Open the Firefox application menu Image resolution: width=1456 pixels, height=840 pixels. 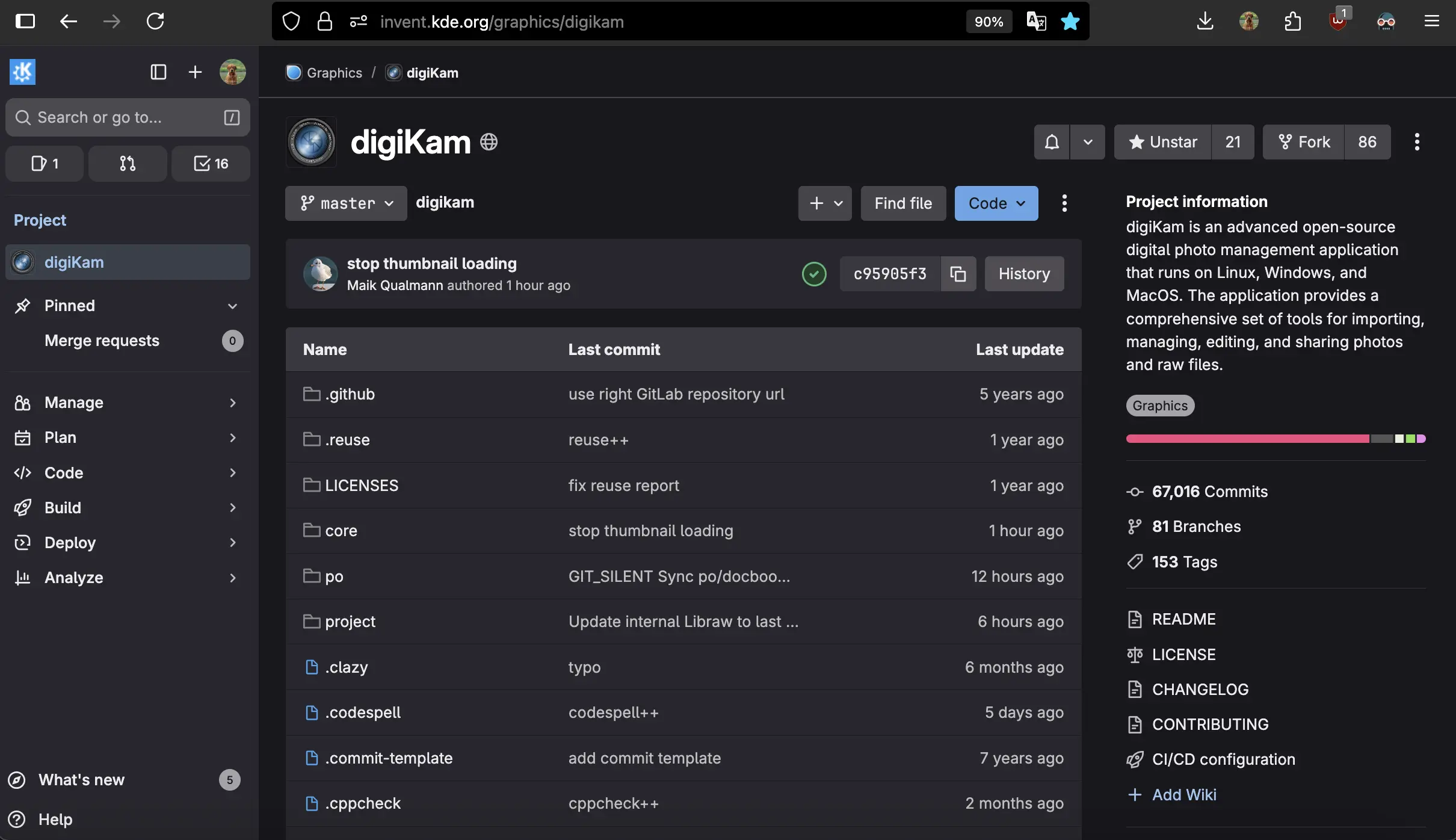tap(1431, 21)
